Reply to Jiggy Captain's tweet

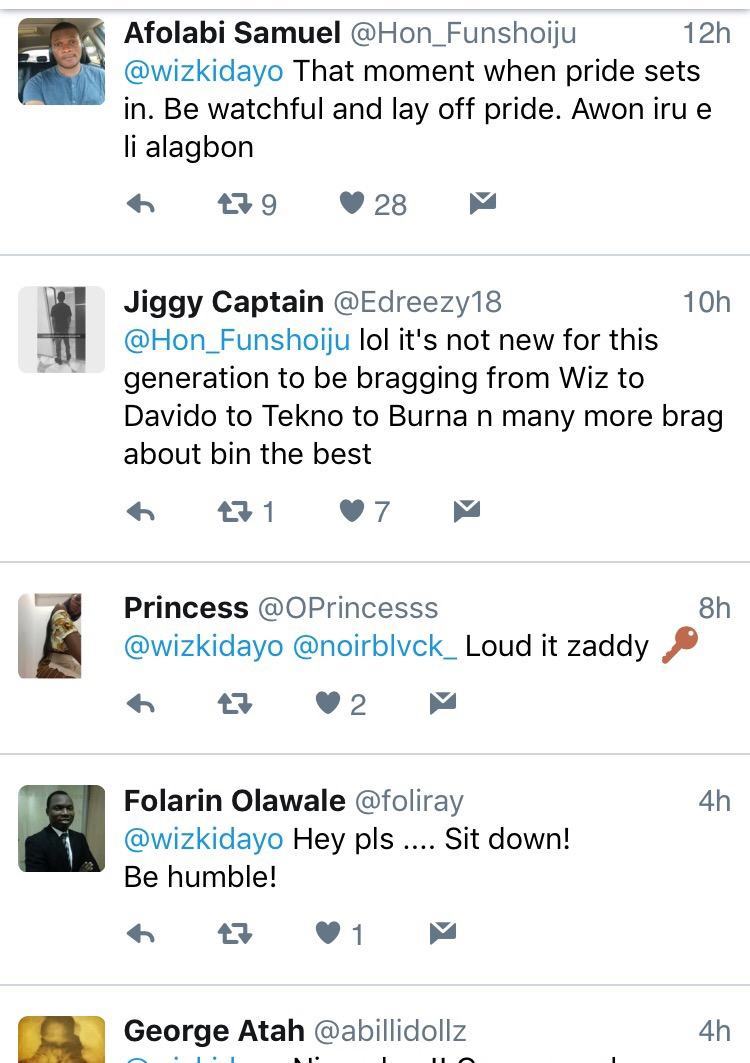coord(141,512)
